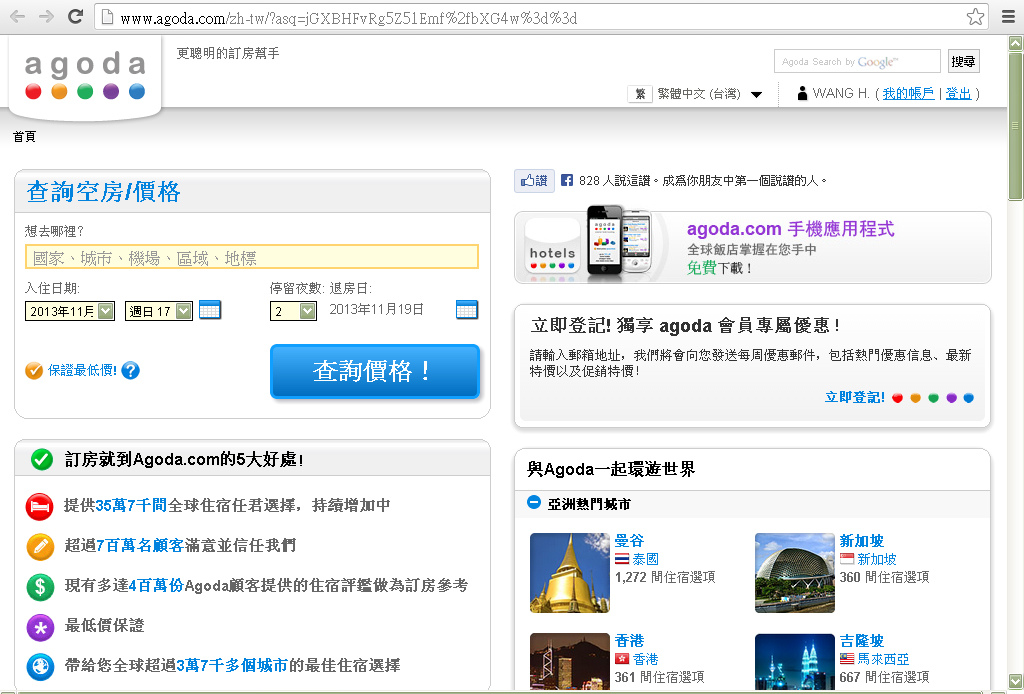Click the Facebook logo icon
Image resolution: width=1024 pixels, height=694 pixels.
(567, 180)
